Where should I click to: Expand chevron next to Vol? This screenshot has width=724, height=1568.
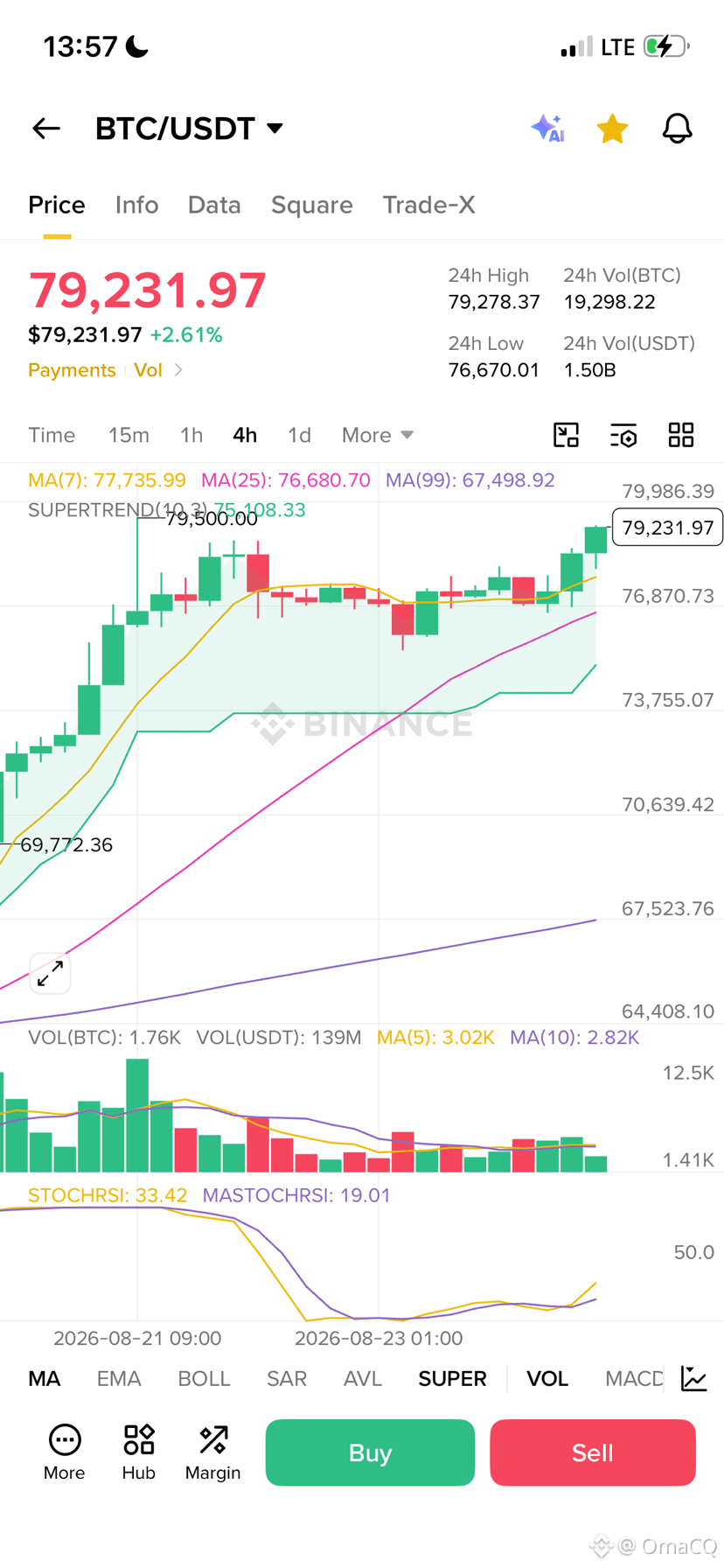178,370
